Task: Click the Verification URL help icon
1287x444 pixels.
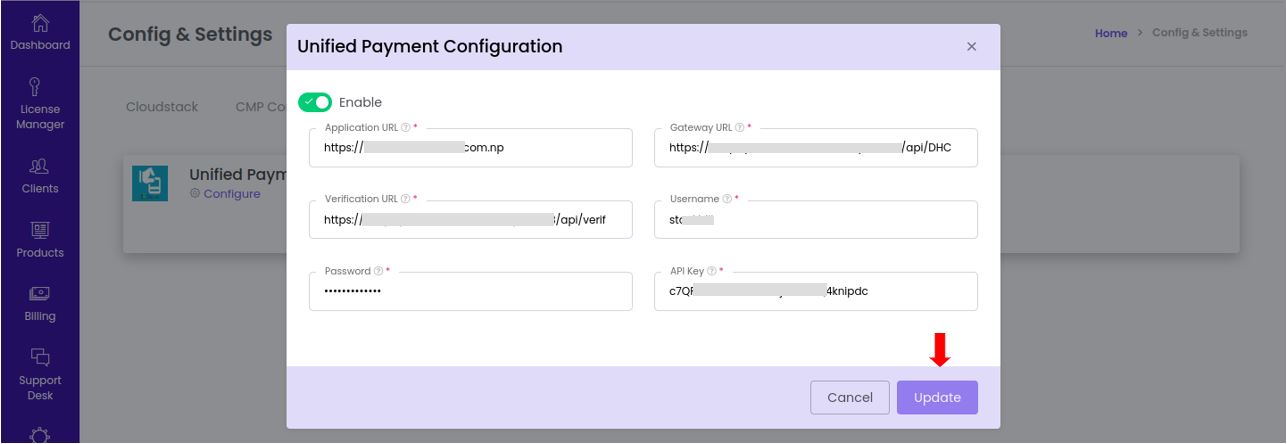Action: [405, 199]
